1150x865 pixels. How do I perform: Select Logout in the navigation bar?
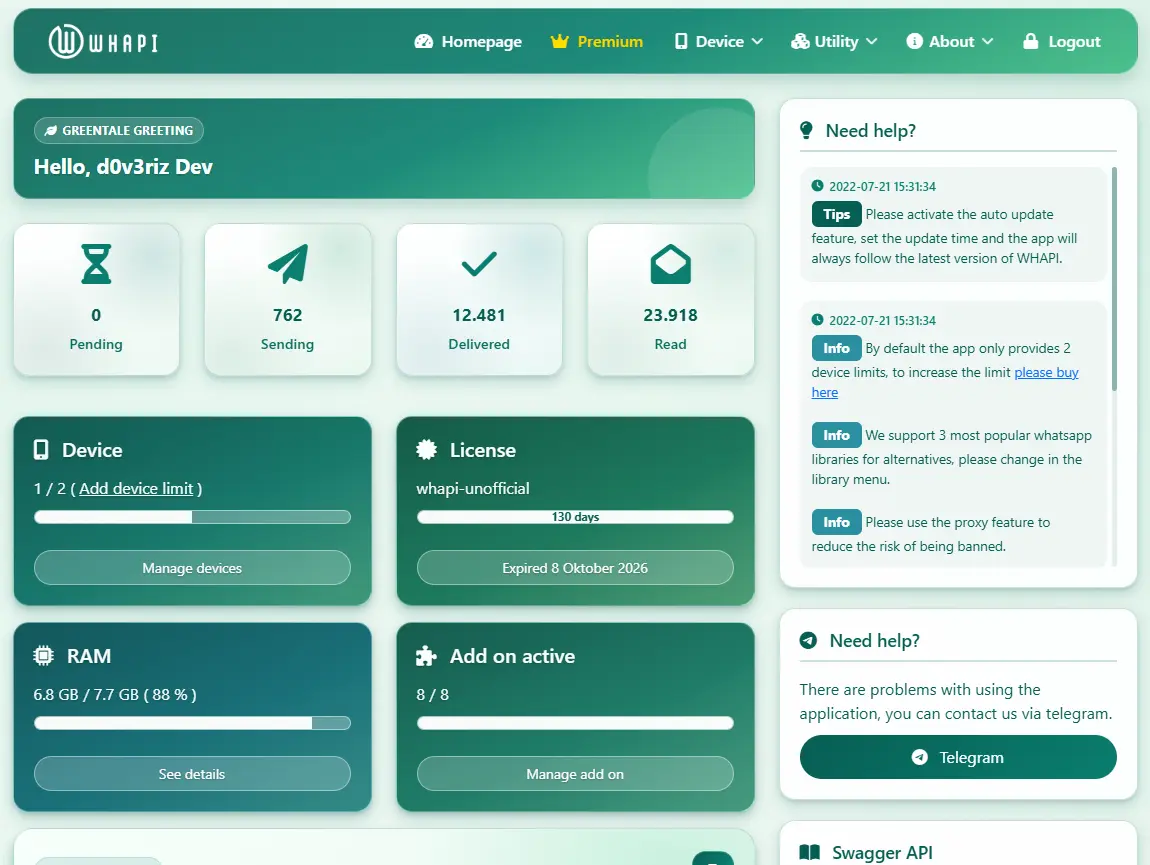coord(1062,42)
